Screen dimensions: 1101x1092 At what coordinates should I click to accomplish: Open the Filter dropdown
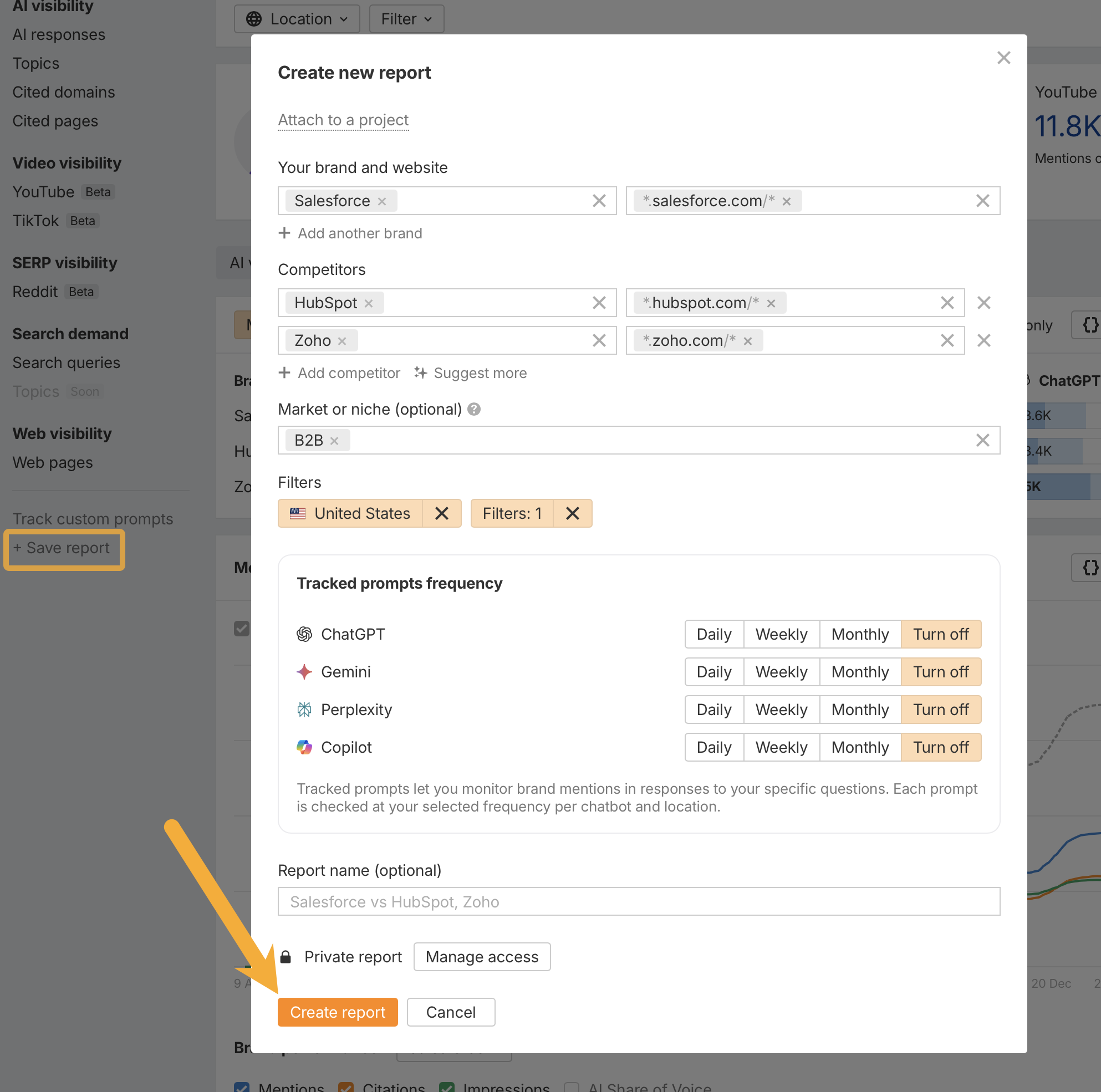click(406, 19)
